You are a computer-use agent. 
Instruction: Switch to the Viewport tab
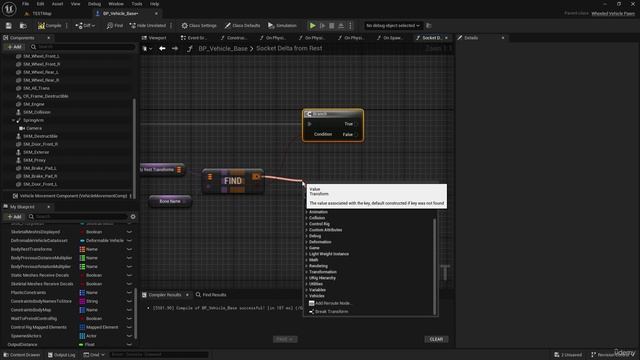coord(154,38)
